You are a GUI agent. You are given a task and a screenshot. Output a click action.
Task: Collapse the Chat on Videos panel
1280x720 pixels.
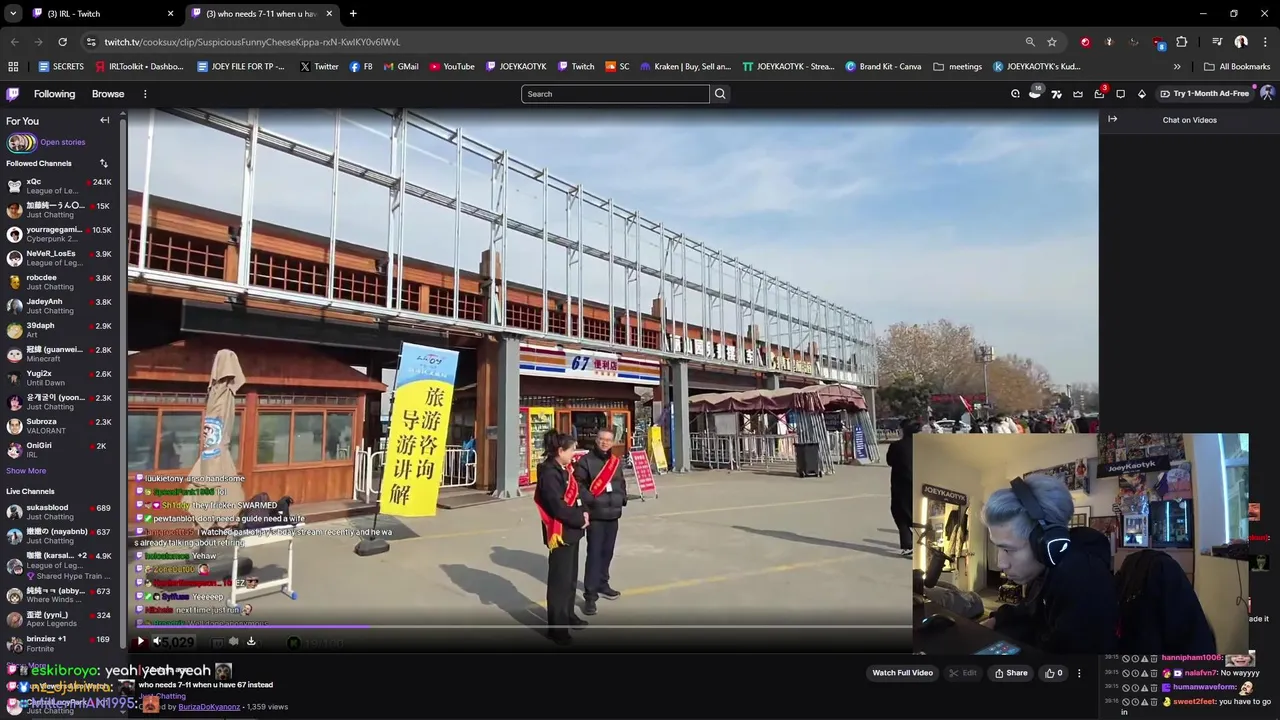point(1112,119)
